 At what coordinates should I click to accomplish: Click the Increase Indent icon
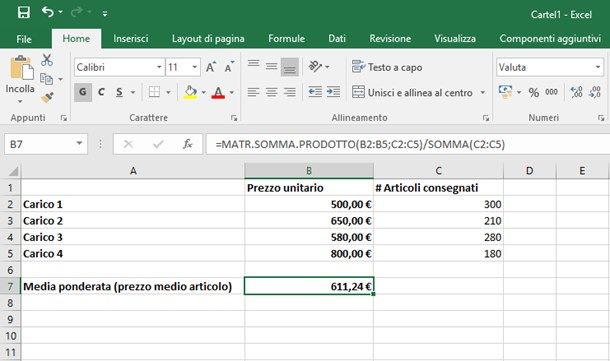click(x=333, y=92)
